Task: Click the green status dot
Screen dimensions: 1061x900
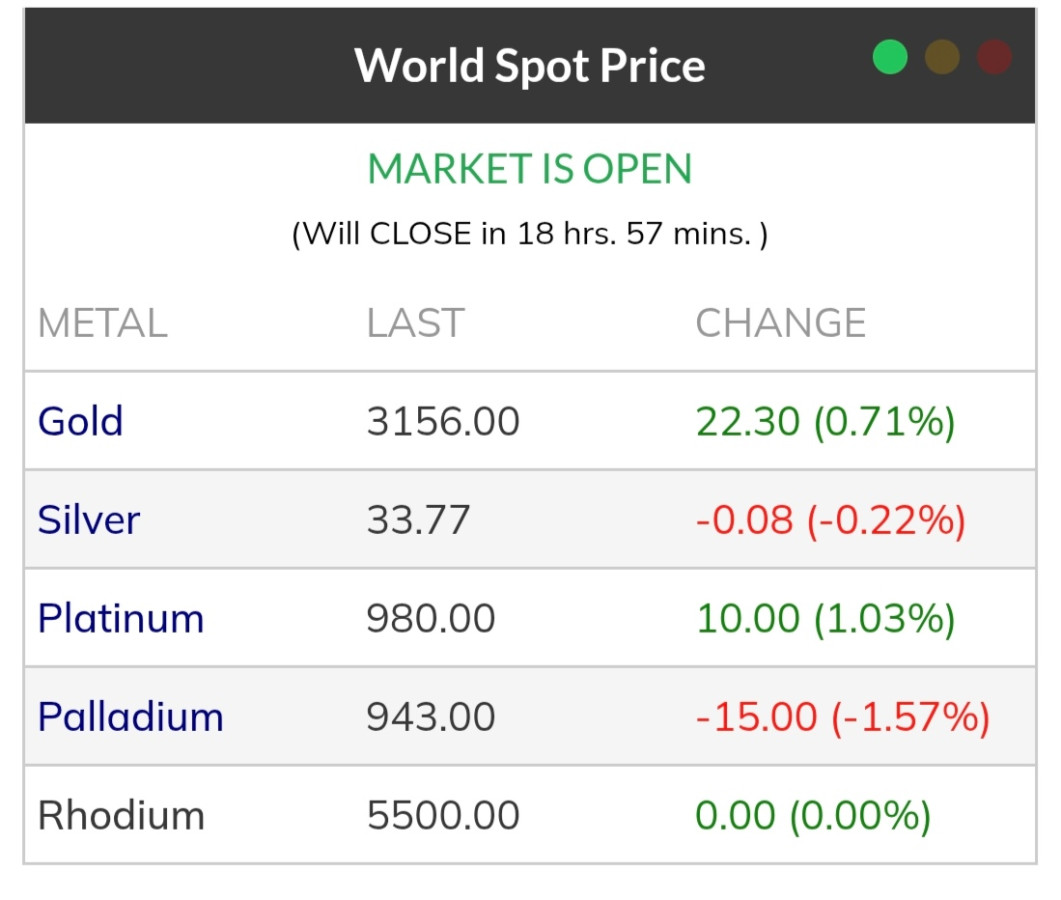Action: (890, 57)
